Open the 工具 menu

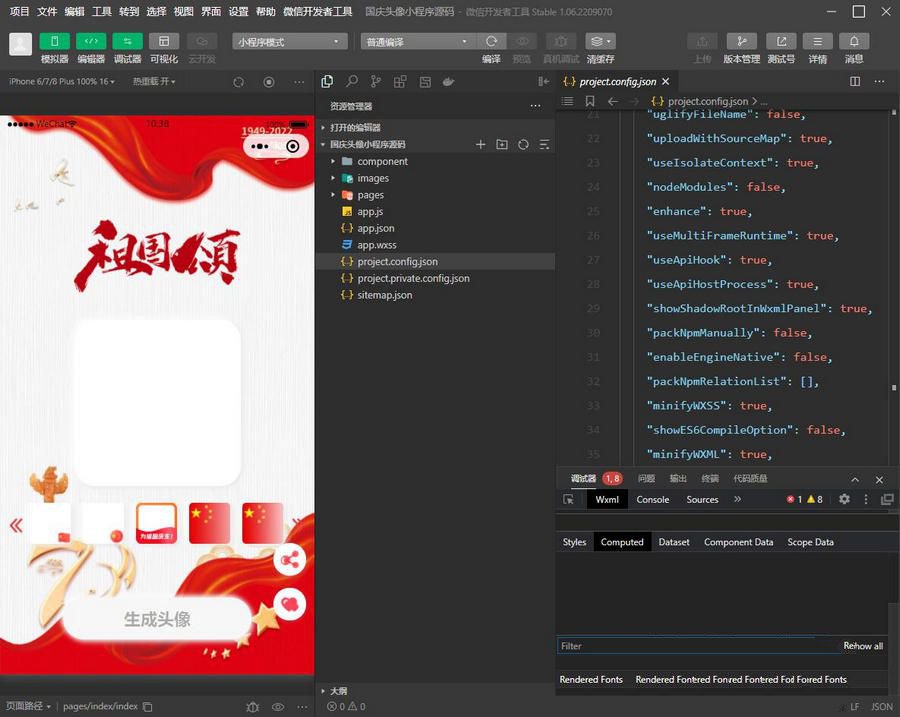pos(101,12)
